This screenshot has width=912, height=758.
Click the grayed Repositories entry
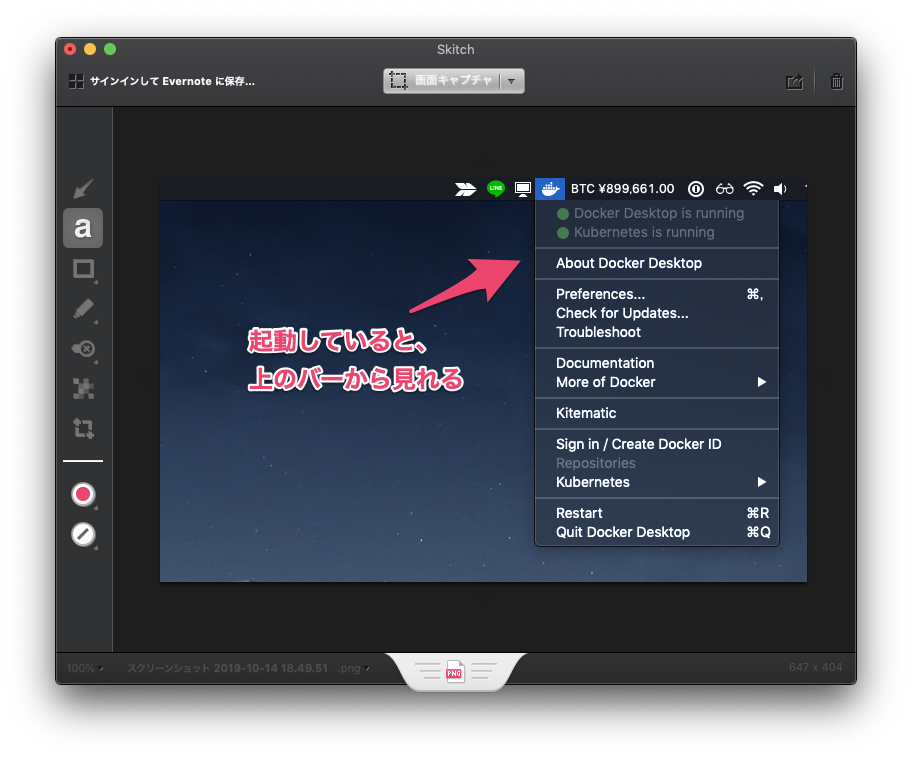click(657, 464)
